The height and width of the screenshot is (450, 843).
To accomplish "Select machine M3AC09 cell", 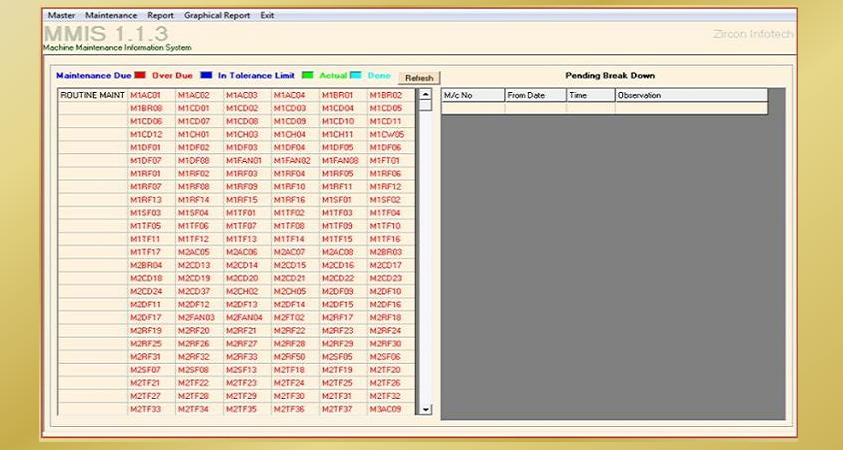I will (391, 409).
